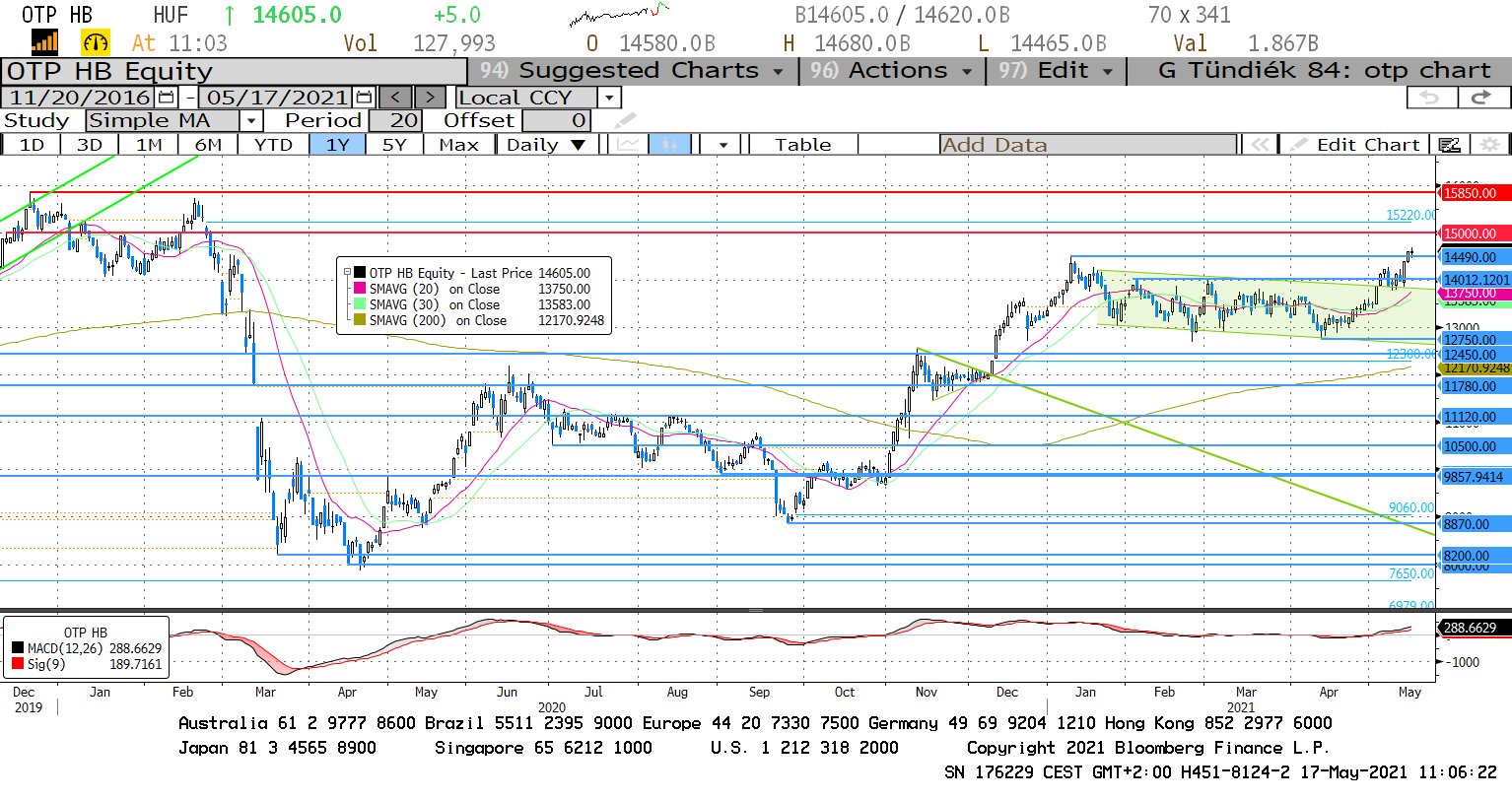Expand the Suggested Charts menu

coord(632,71)
